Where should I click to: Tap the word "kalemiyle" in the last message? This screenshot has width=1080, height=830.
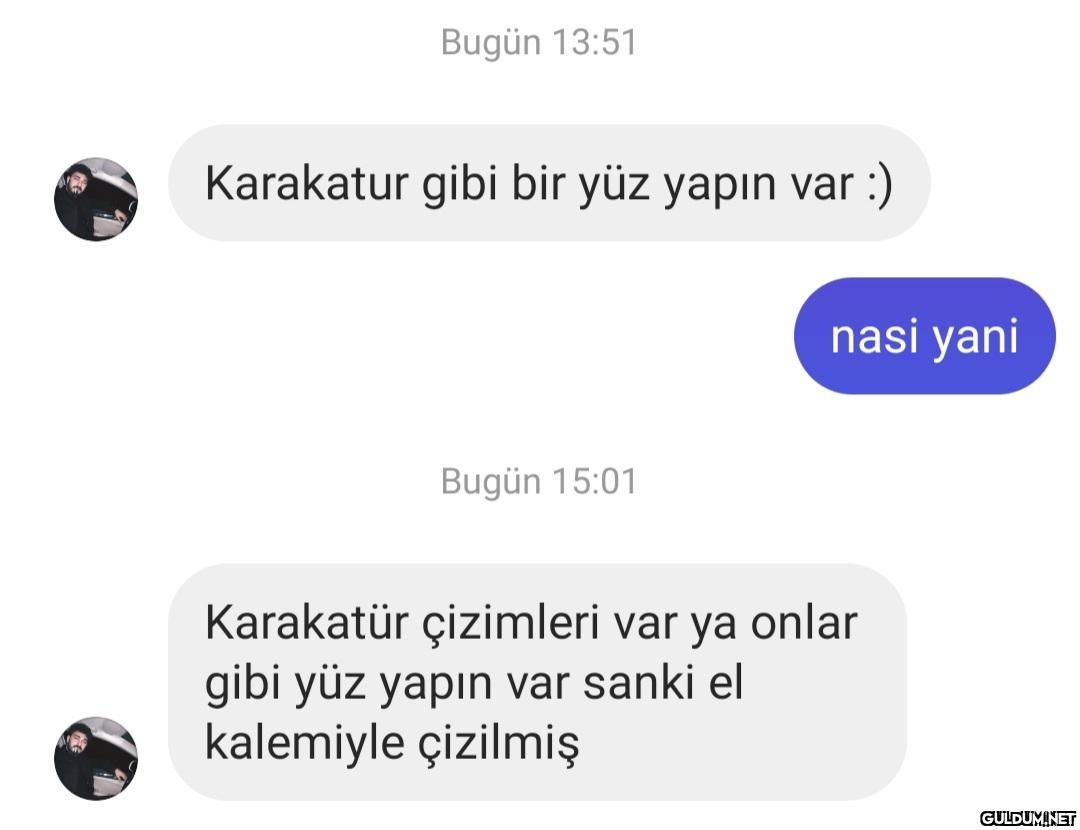point(304,744)
